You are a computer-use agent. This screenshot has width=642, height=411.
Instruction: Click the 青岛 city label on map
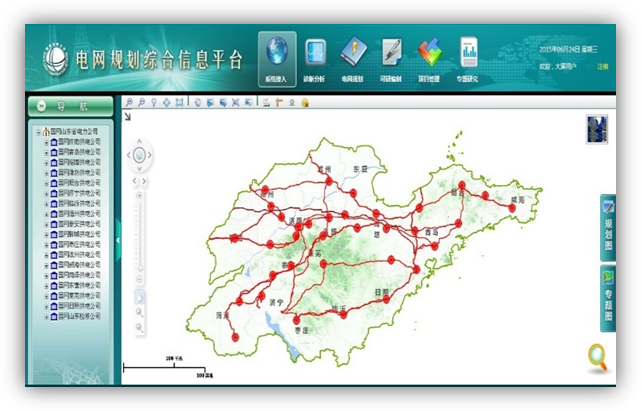click(x=432, y=232)
